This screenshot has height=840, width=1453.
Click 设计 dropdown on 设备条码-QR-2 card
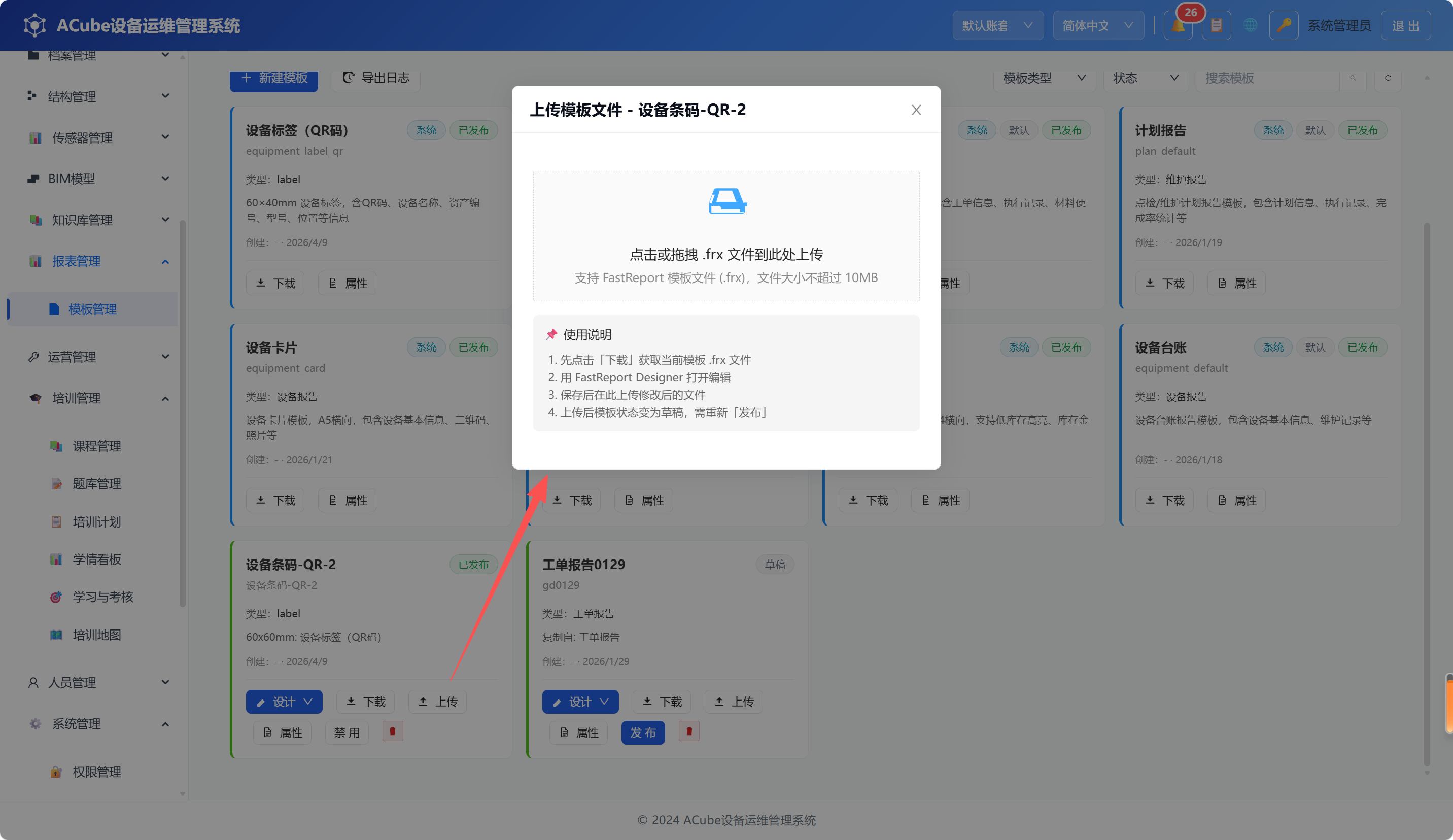(x=284, y=702)
